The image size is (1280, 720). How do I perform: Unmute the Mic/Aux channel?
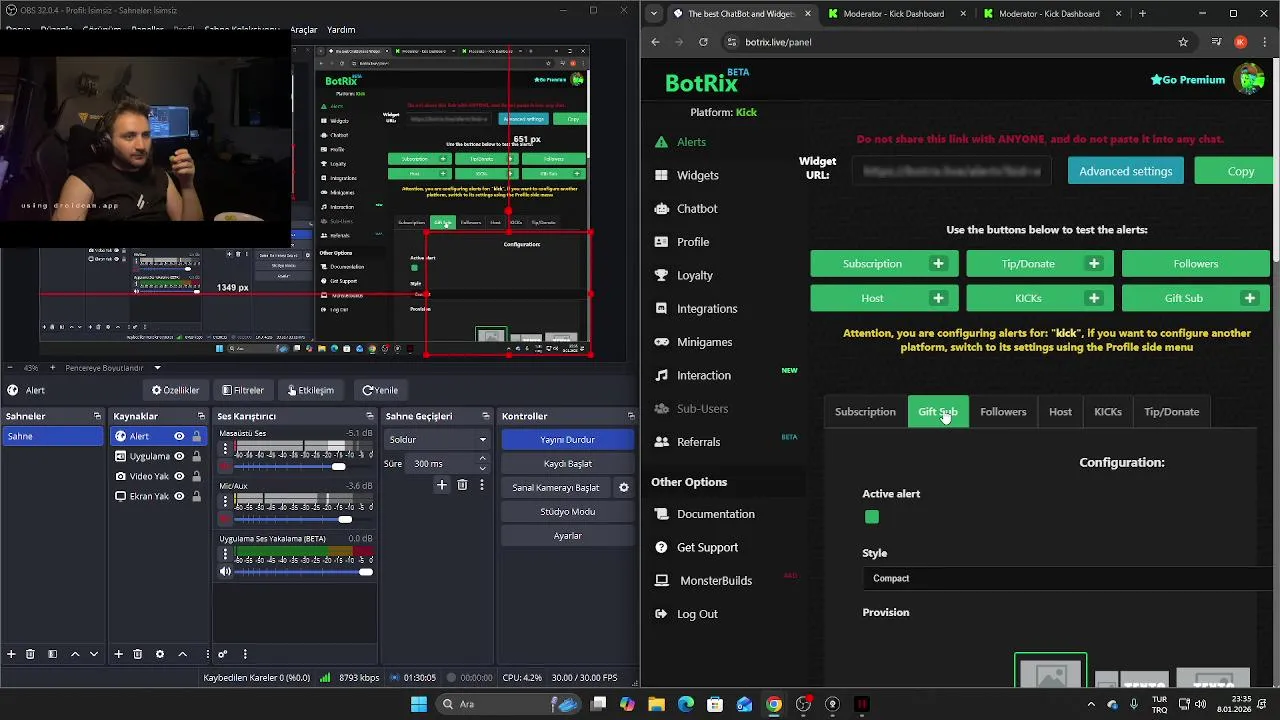(225, 519)
